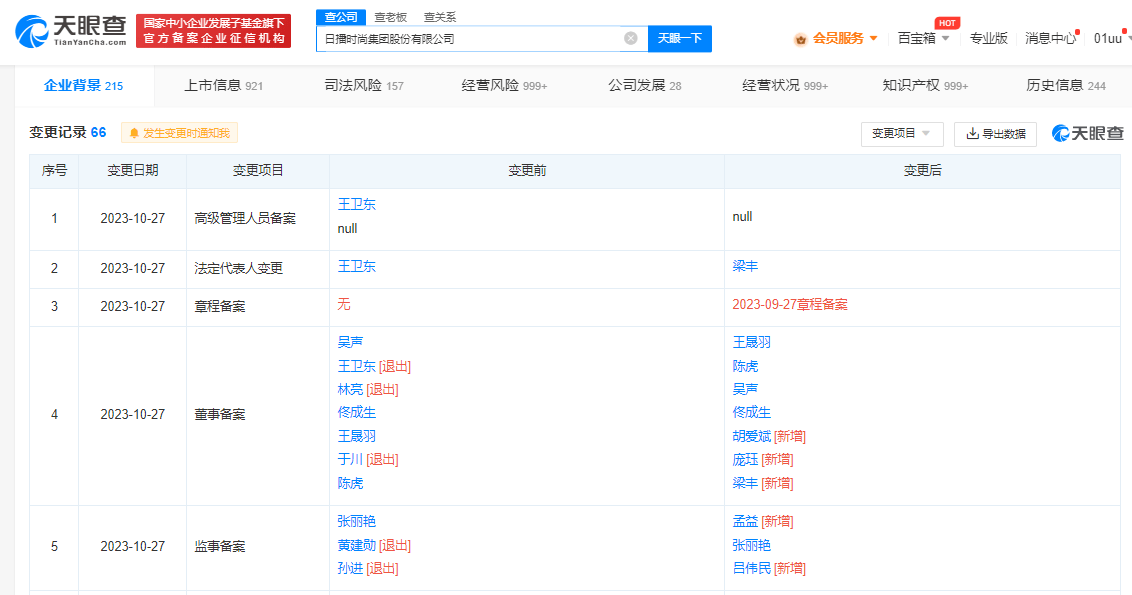Click the 天眼查 watermark logo above the table

tap(1086, 133)
